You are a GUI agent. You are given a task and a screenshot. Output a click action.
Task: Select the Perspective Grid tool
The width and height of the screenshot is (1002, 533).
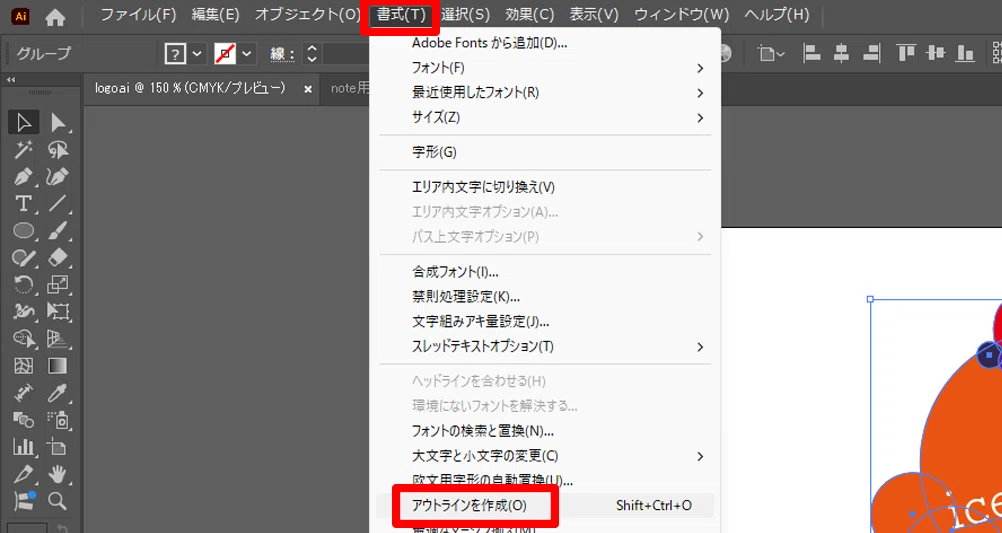pyautogui.click(x=58, y=338)
